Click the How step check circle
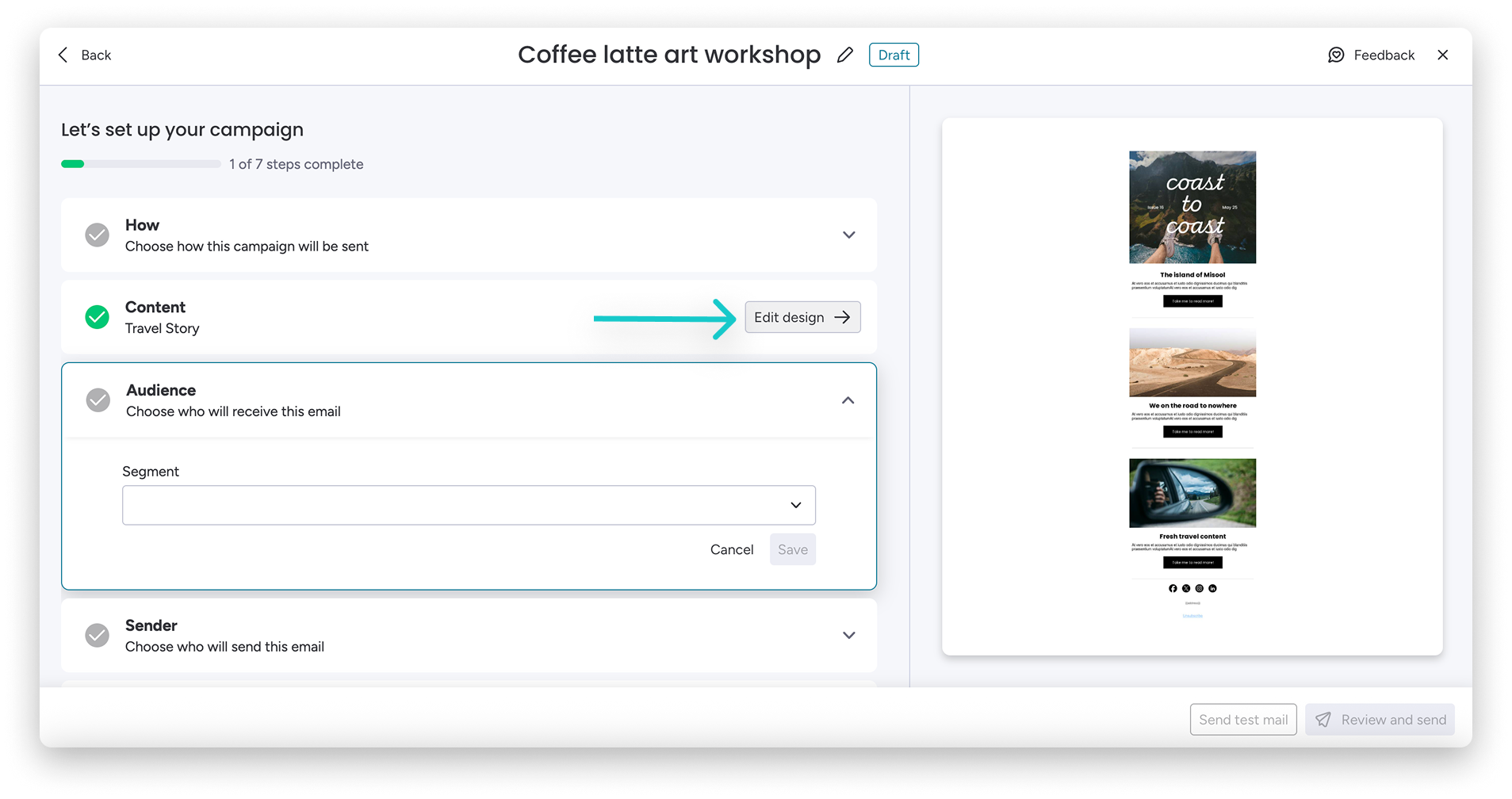The image size is (1512, 799). (x=97, y=235)
